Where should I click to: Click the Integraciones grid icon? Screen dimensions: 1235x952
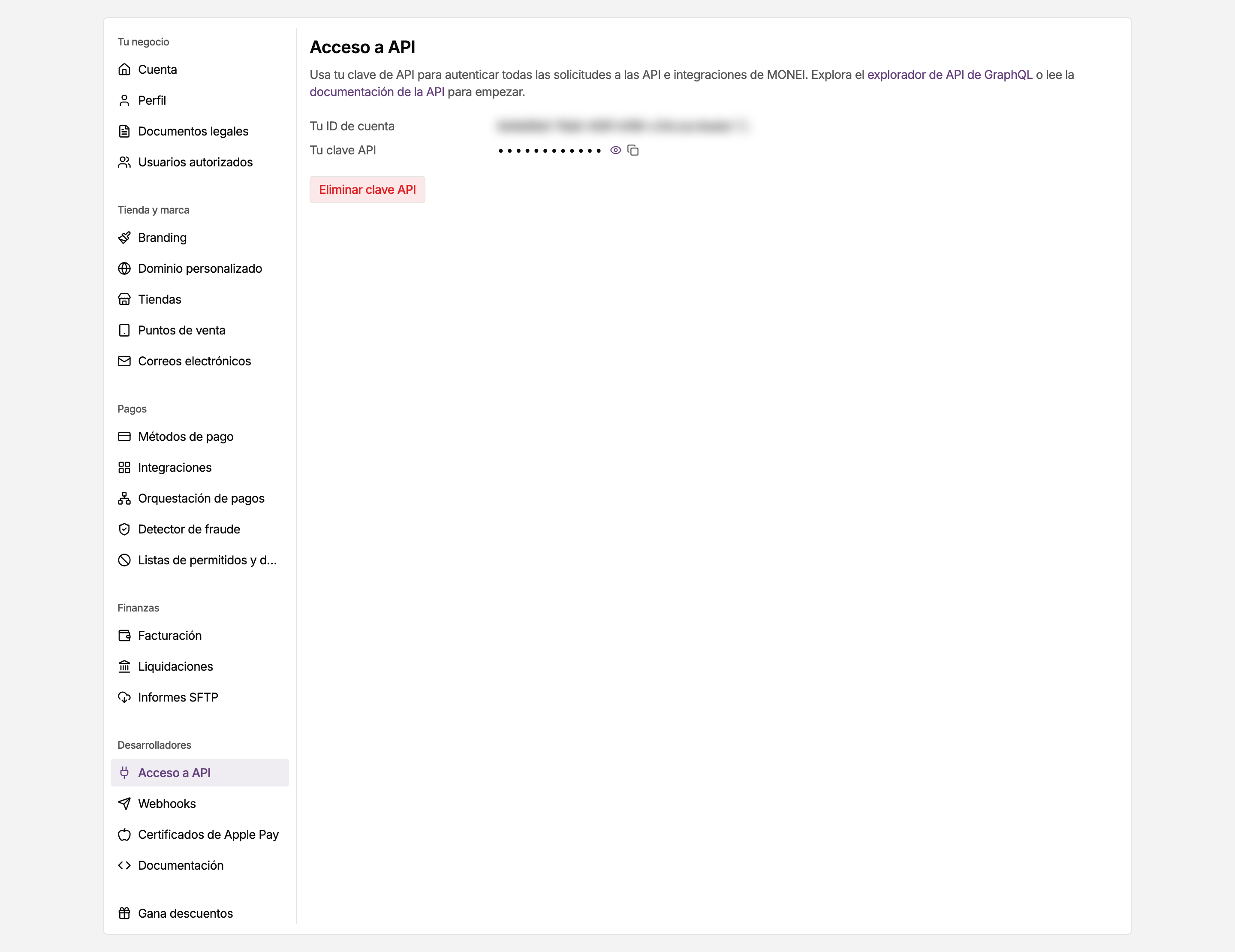click(124, 467)
